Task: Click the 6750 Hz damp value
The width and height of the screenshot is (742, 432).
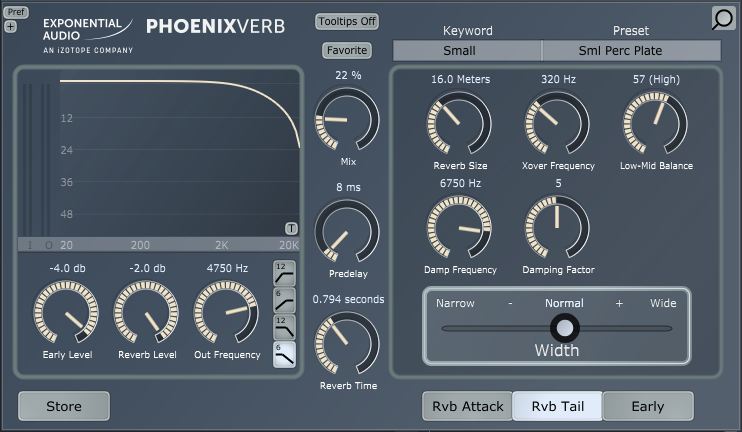Action: click(x=460, y=184)
